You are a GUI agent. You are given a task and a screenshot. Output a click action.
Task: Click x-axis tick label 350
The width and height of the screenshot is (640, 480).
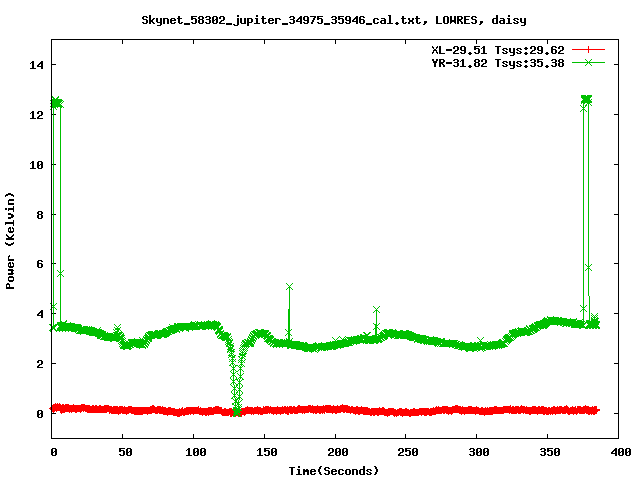tap(550, 452)
